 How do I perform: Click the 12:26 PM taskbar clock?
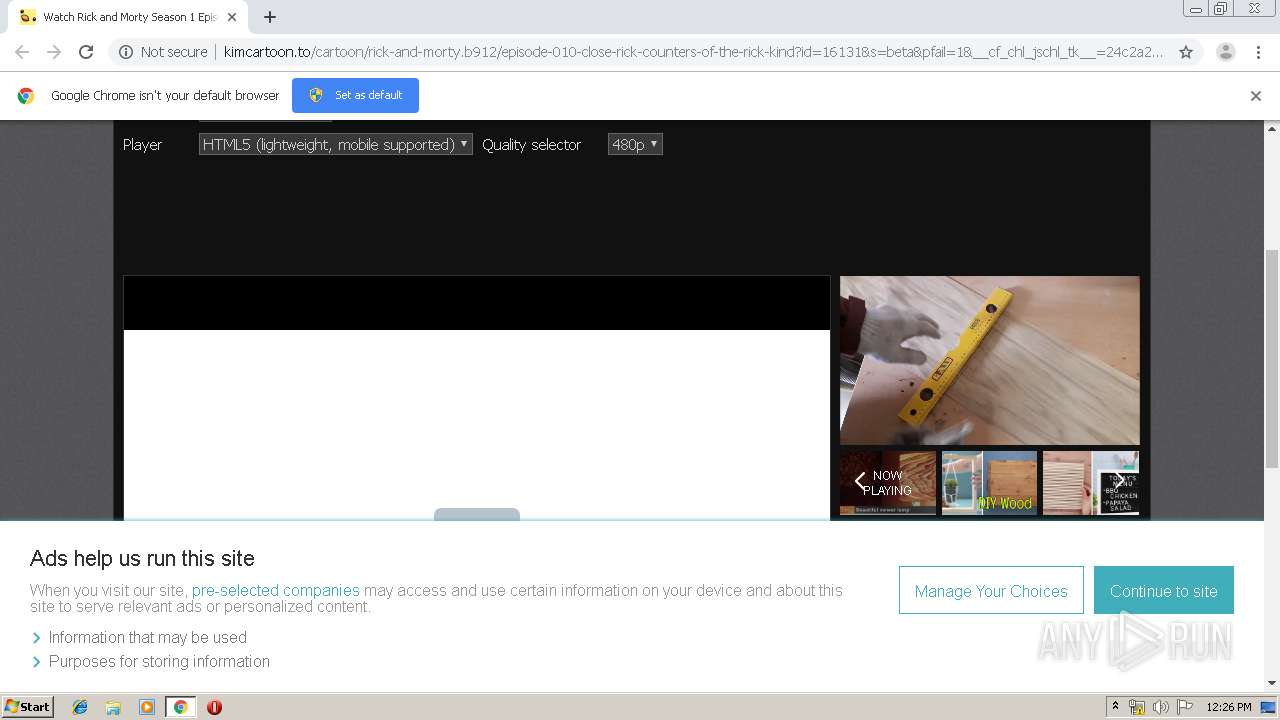[1229, 707]
